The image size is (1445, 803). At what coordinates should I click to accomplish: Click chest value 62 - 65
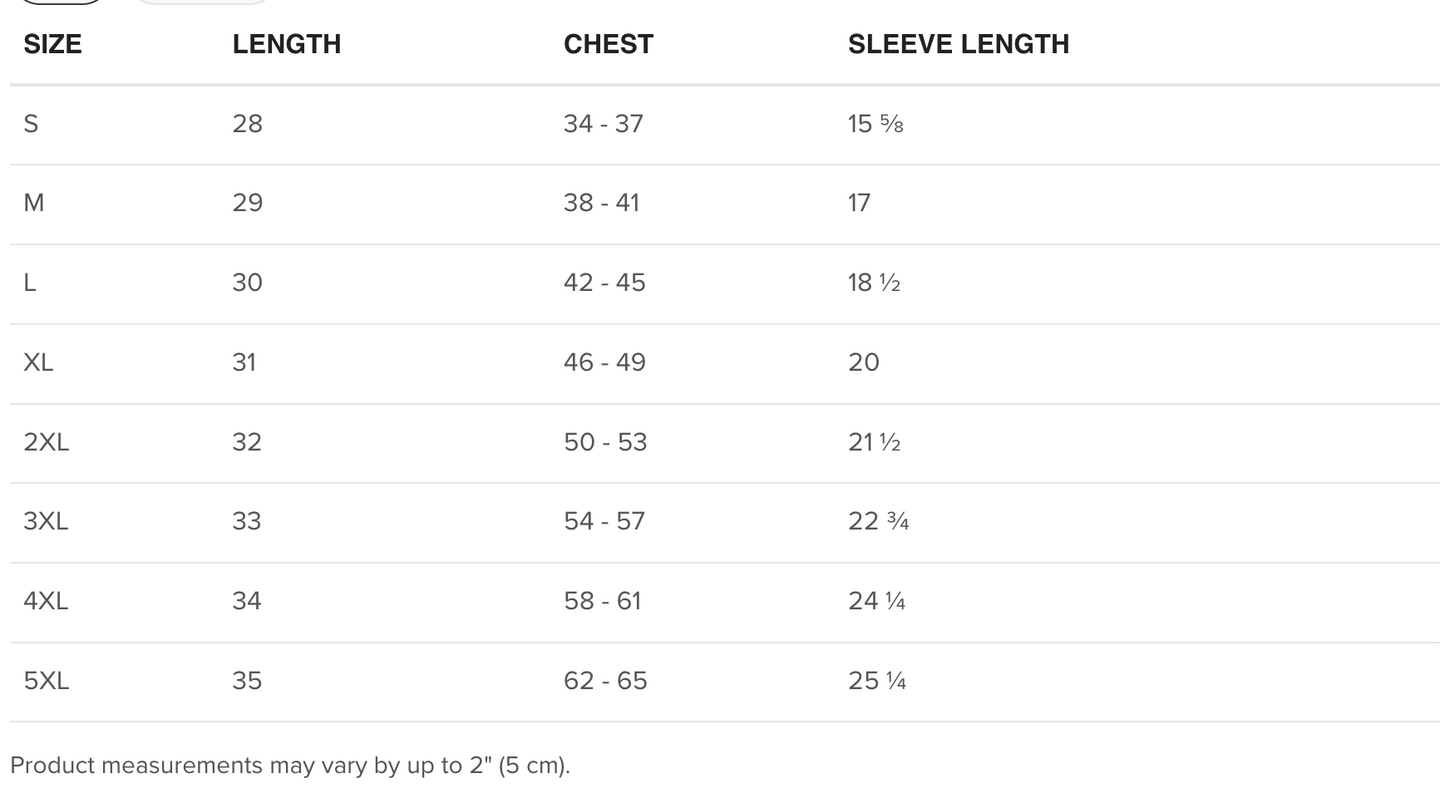[605, 681]
